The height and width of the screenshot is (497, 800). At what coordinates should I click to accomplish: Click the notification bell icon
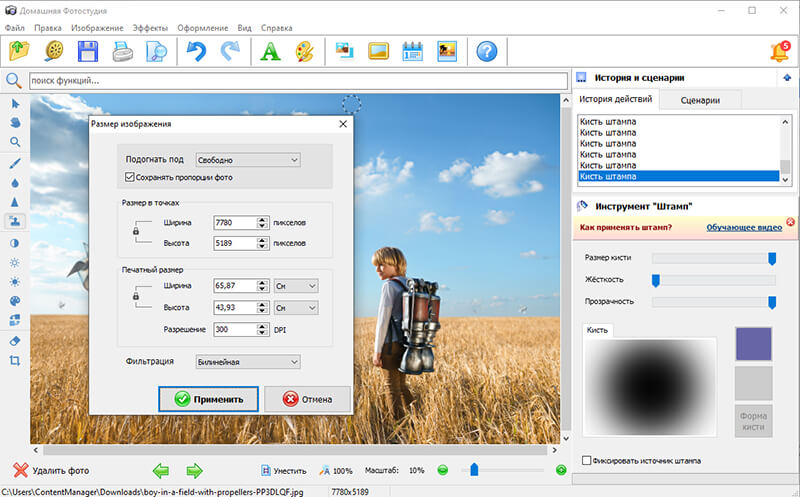(x=779, y=51)
